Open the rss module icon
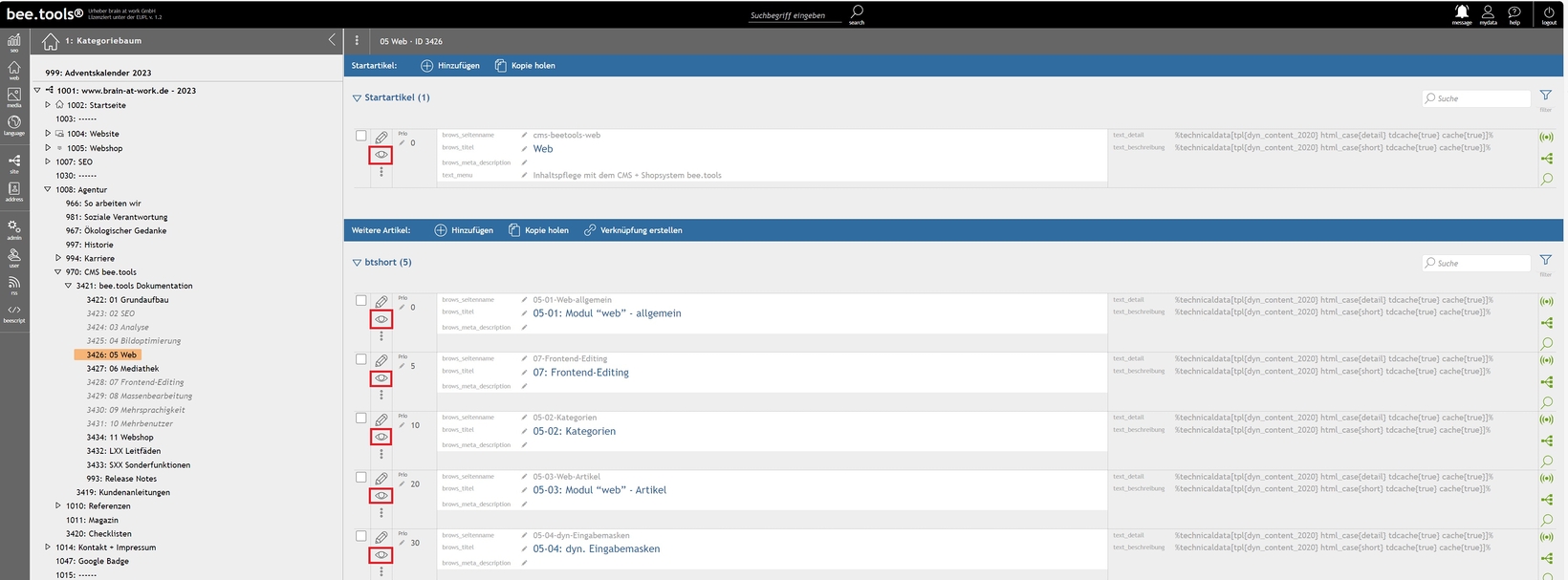This screenshot has width=1568, height=580. 14,284
